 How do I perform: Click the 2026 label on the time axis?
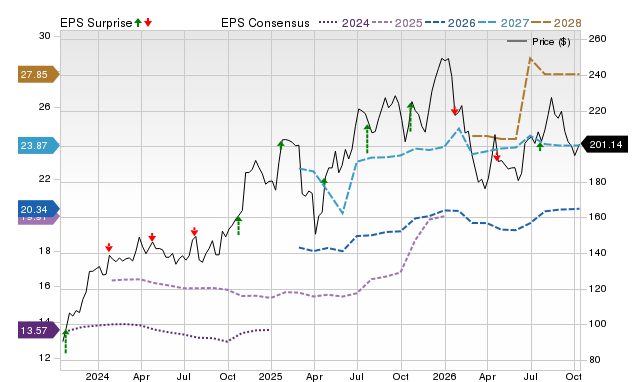(x=444, y=376)
